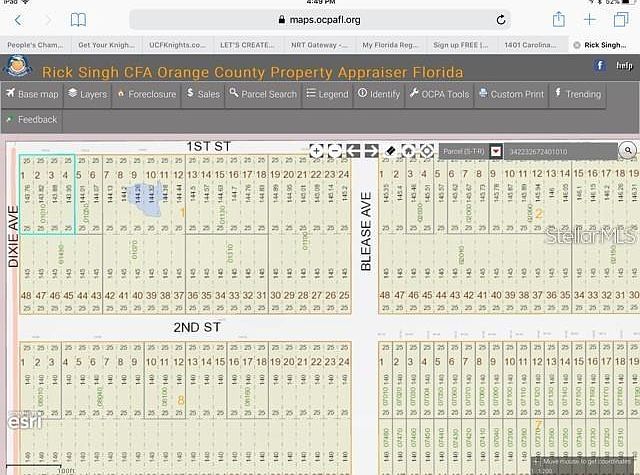The image size is (640, 475).
Task: Open the Safari tabs overview icon
Action: [621, 19]
